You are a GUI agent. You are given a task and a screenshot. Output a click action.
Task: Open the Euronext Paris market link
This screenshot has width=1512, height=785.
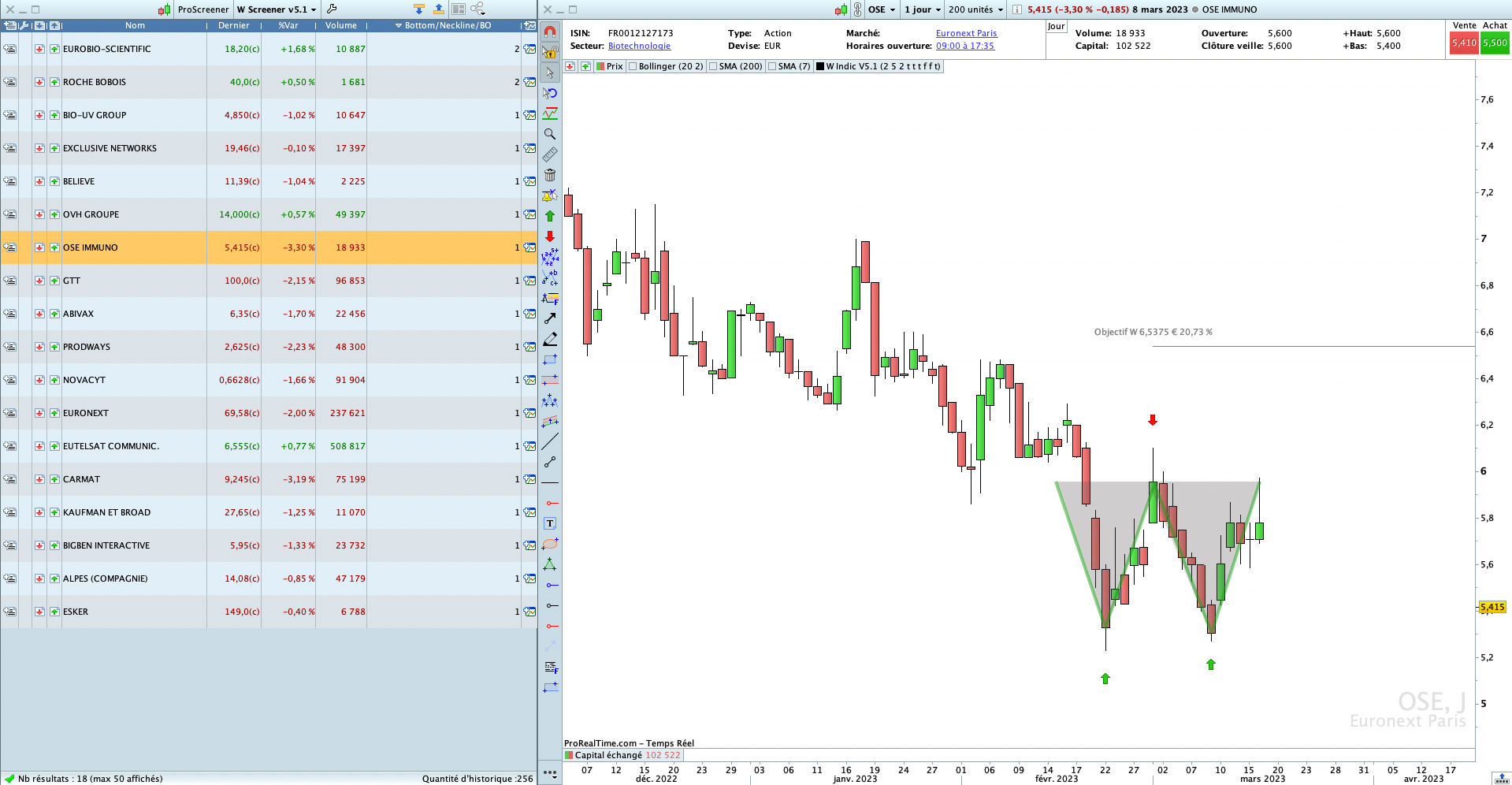click(x=966, y=33)
